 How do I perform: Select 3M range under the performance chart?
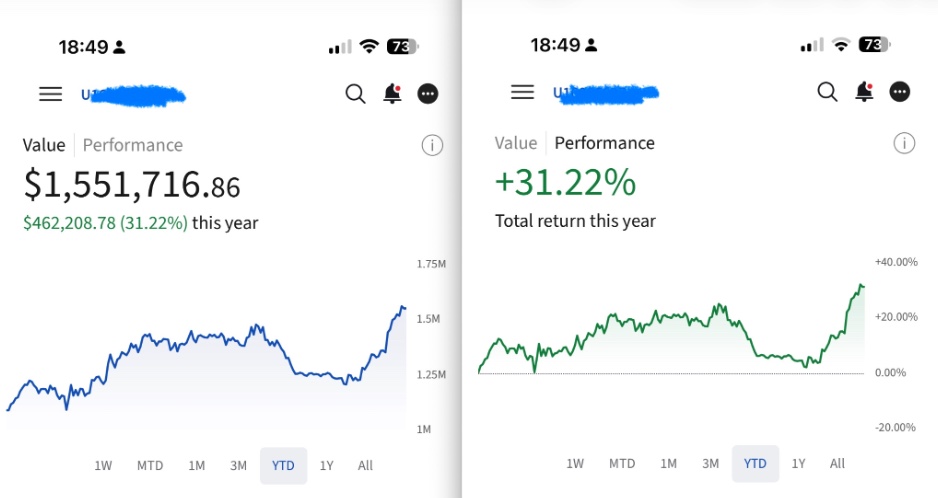pyautogui.click(x=711, y=463)
